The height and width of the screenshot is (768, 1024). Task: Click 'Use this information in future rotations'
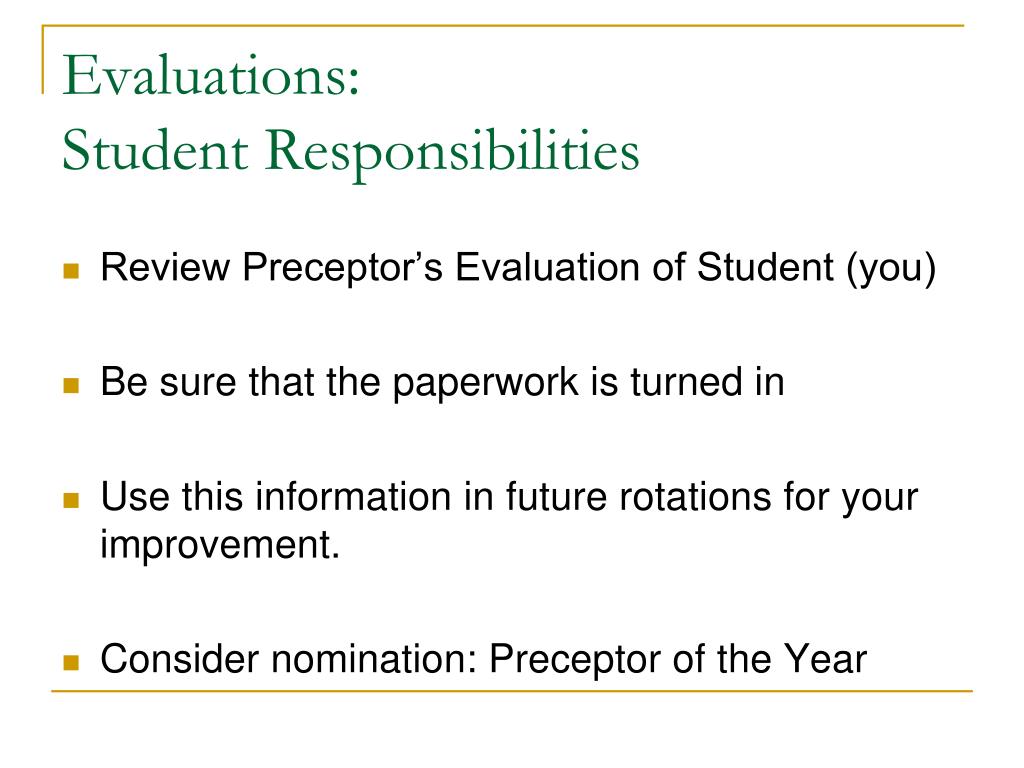(436, 497)
